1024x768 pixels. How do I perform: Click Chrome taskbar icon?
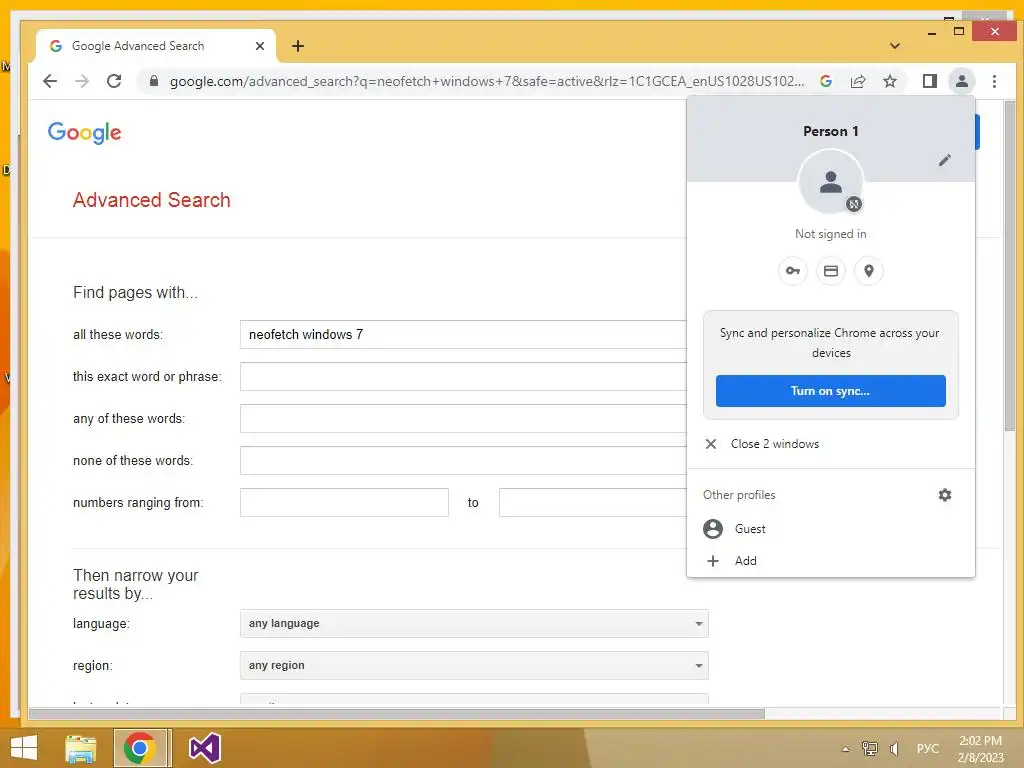[x=139, y=748]
